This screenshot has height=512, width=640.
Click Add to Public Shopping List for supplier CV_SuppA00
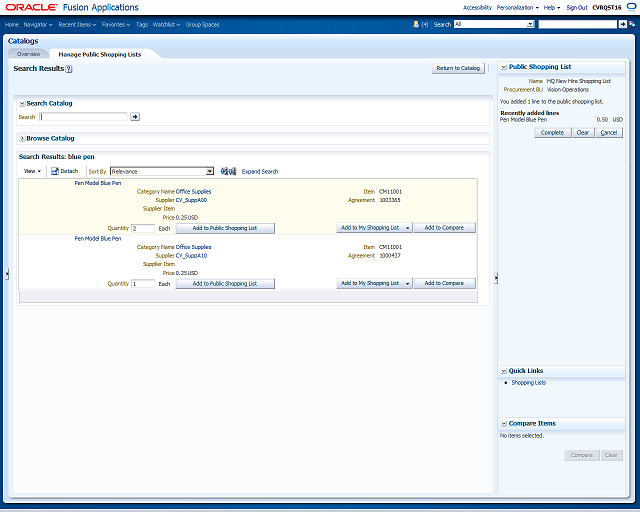[x=225, y=228]
